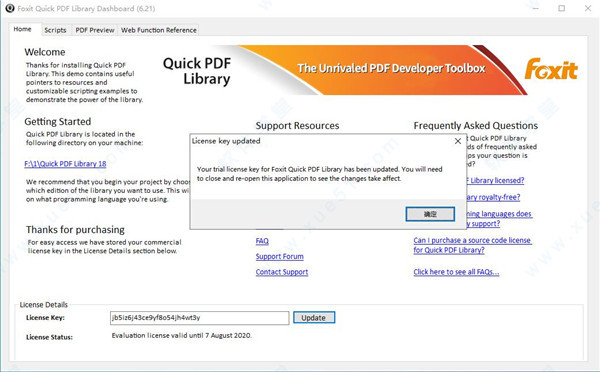Click the License Details group label
The height and width of the screenshot is (372, 600).
click(x=44, y=305)
